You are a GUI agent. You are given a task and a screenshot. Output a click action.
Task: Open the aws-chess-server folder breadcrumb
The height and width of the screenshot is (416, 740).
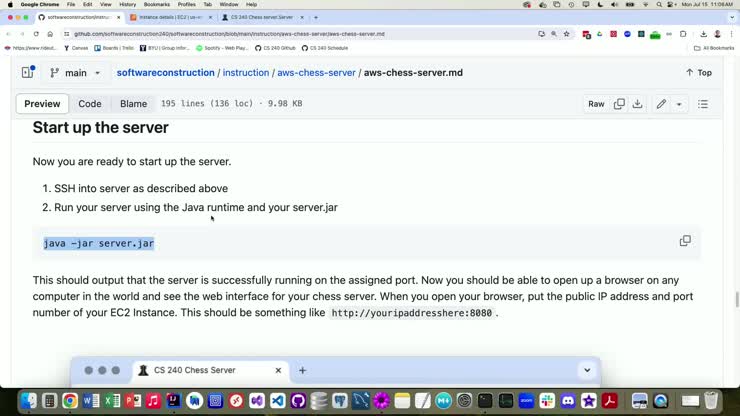(x=316, y=73)
